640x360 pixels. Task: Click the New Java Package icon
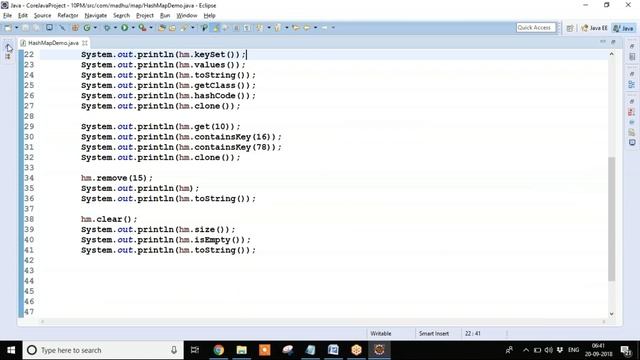(75, 28)
